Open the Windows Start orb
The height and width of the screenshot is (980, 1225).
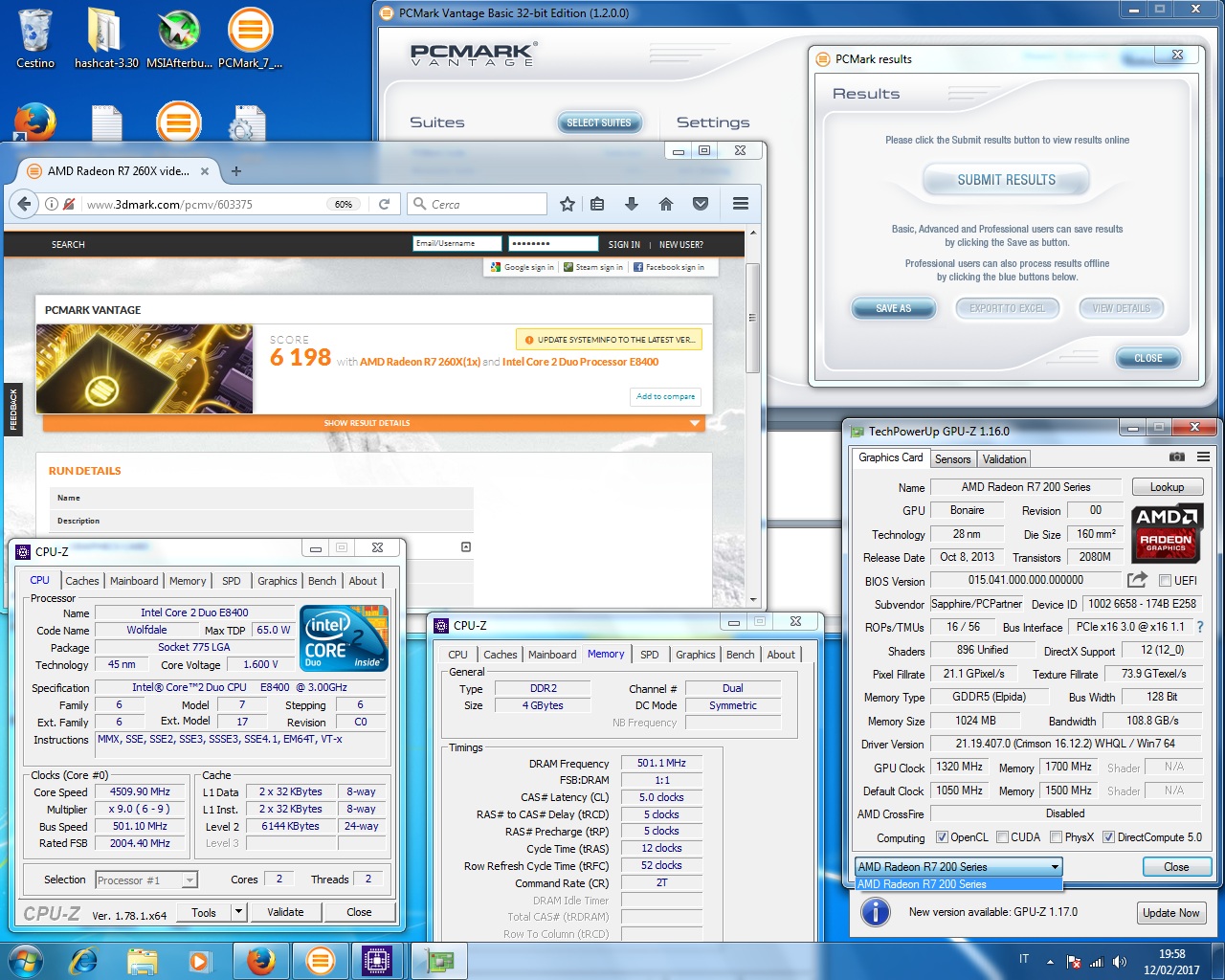pos(26,960)
